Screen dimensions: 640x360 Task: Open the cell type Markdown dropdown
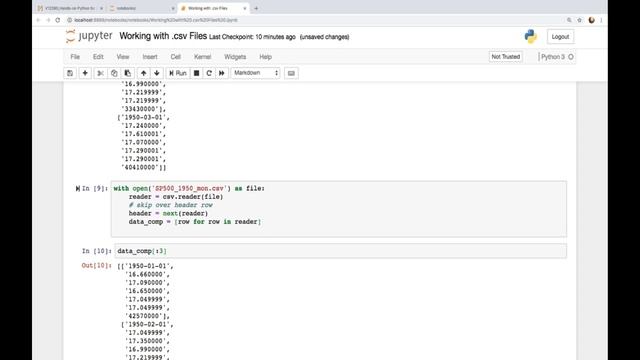256,73
